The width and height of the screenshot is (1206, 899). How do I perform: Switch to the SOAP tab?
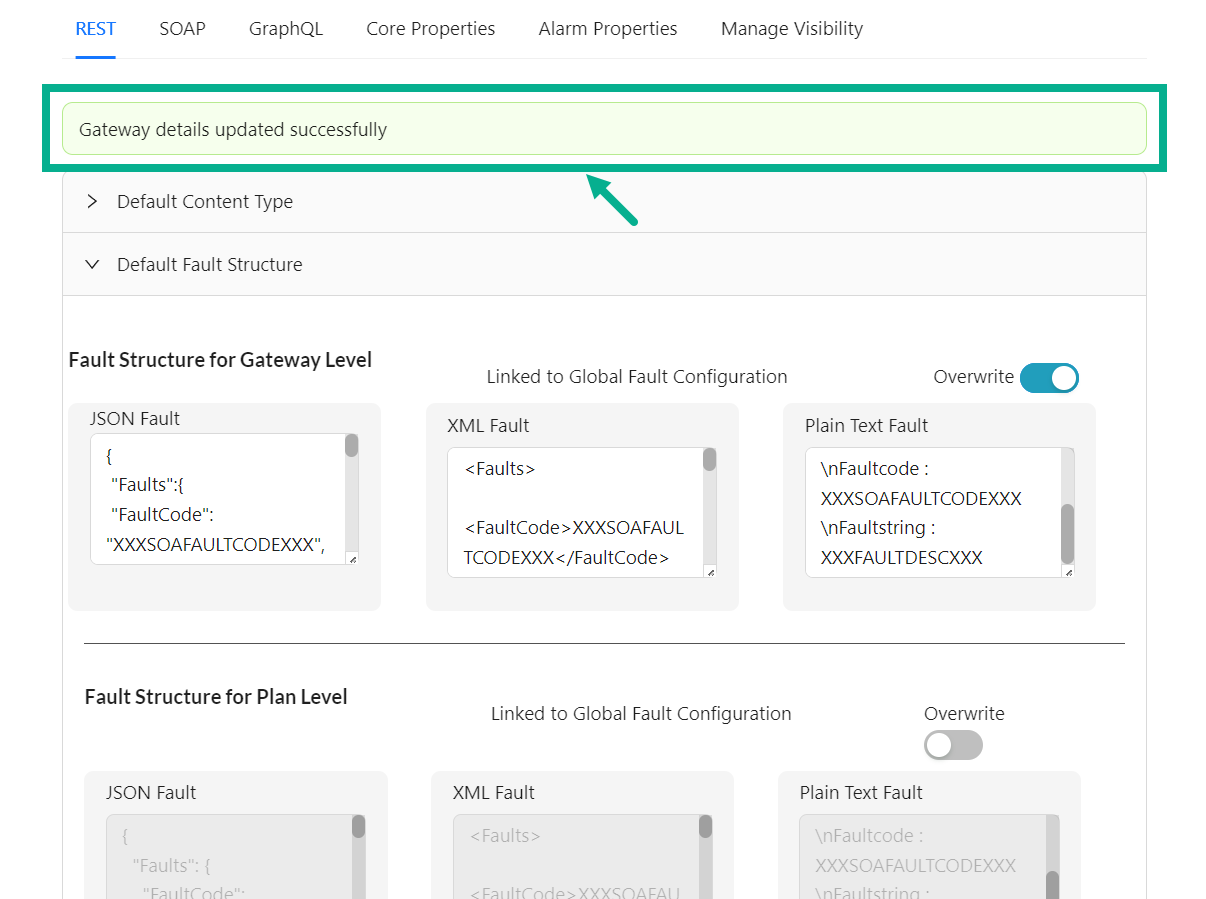tap(182, 29)
